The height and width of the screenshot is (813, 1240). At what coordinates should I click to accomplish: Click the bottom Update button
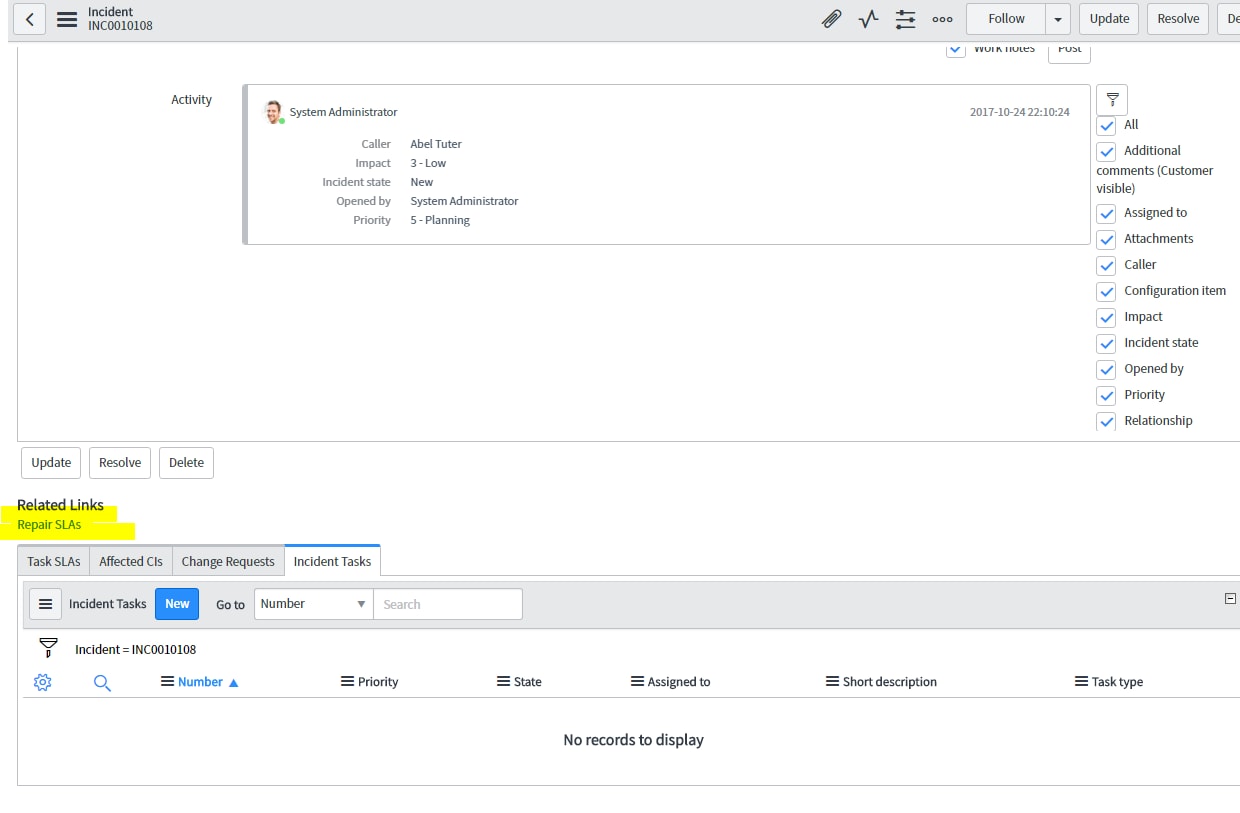(x=51, y=463)
